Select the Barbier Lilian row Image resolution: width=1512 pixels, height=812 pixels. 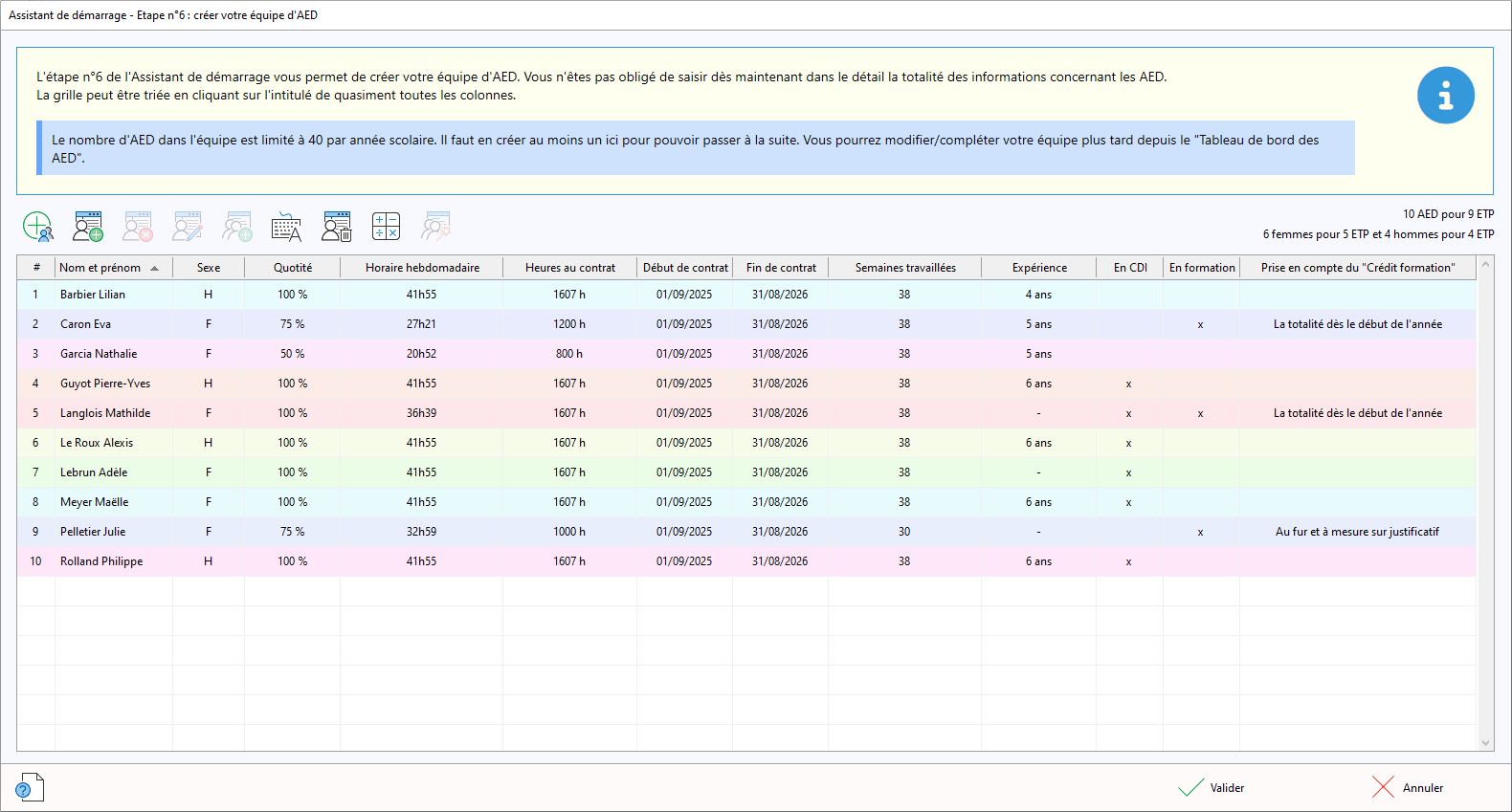[x=93, y=295]
